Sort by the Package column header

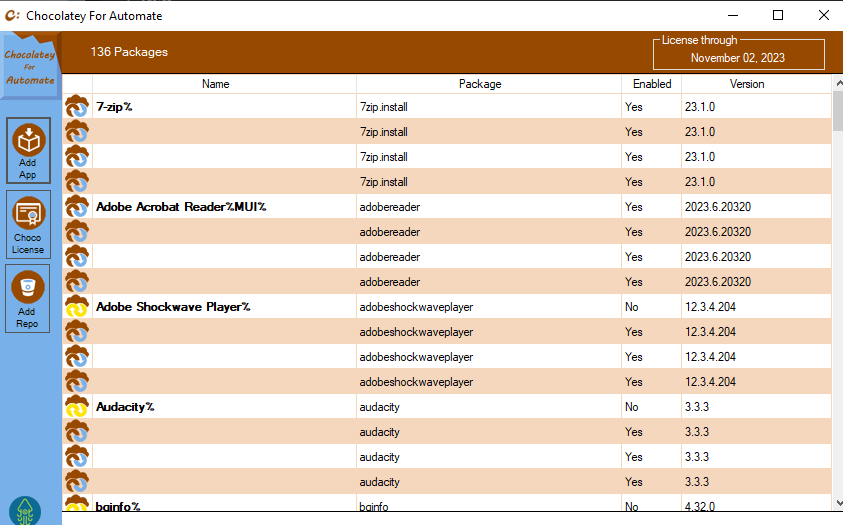(x=480, y=84)
